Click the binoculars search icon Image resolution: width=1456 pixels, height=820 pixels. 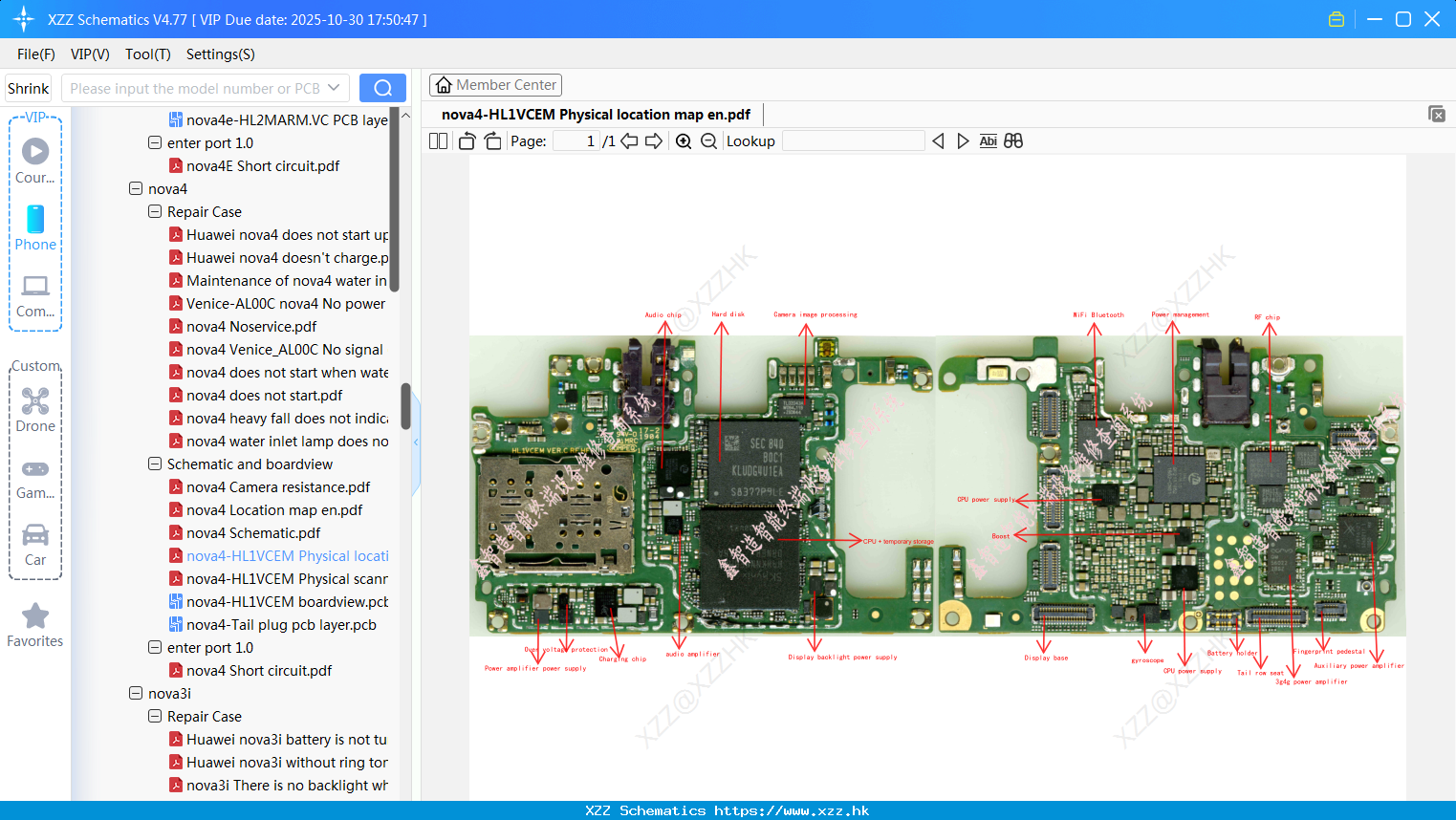click(x=1013, y=141)
